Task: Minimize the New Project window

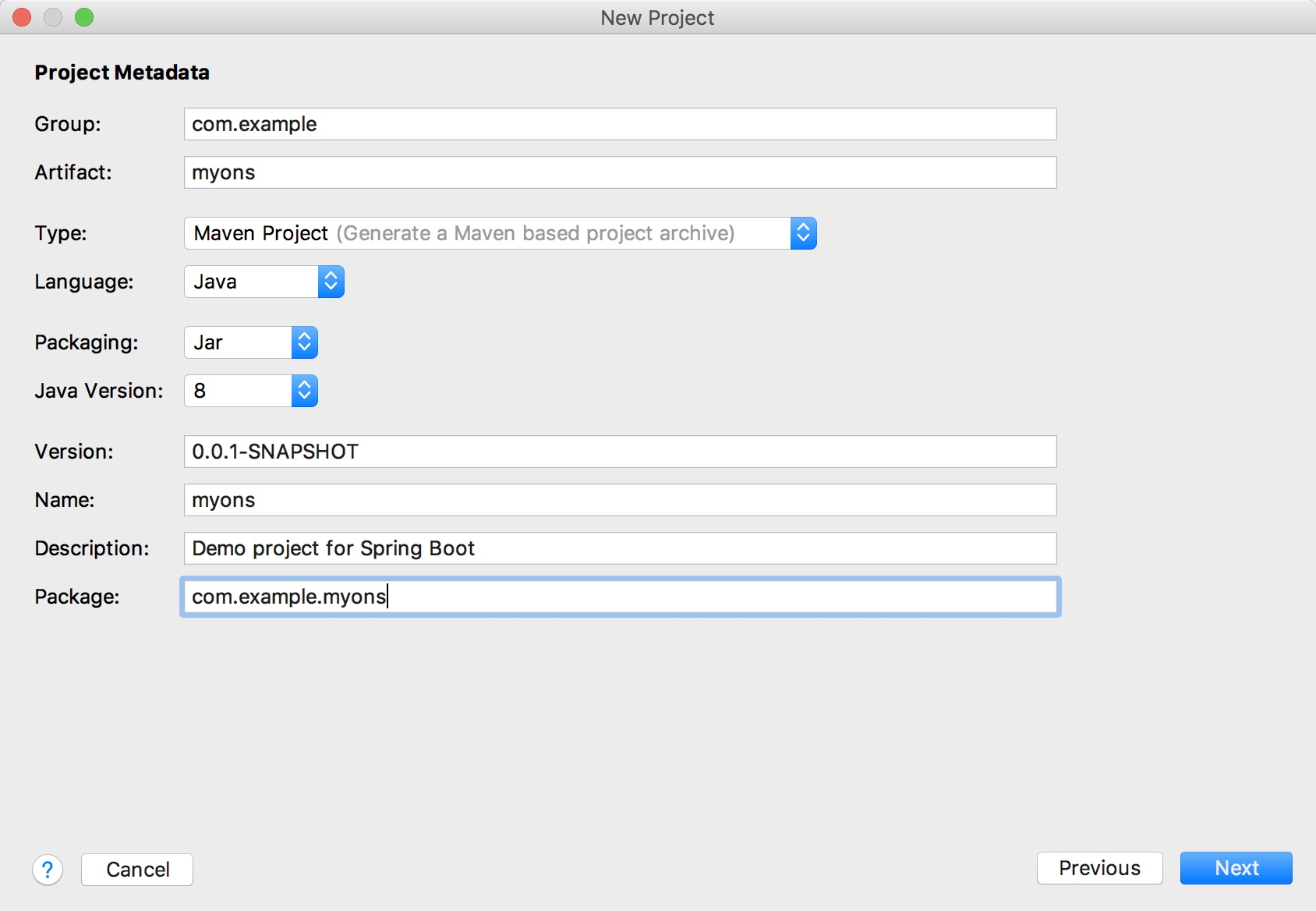Action: [x=53, y=17]
